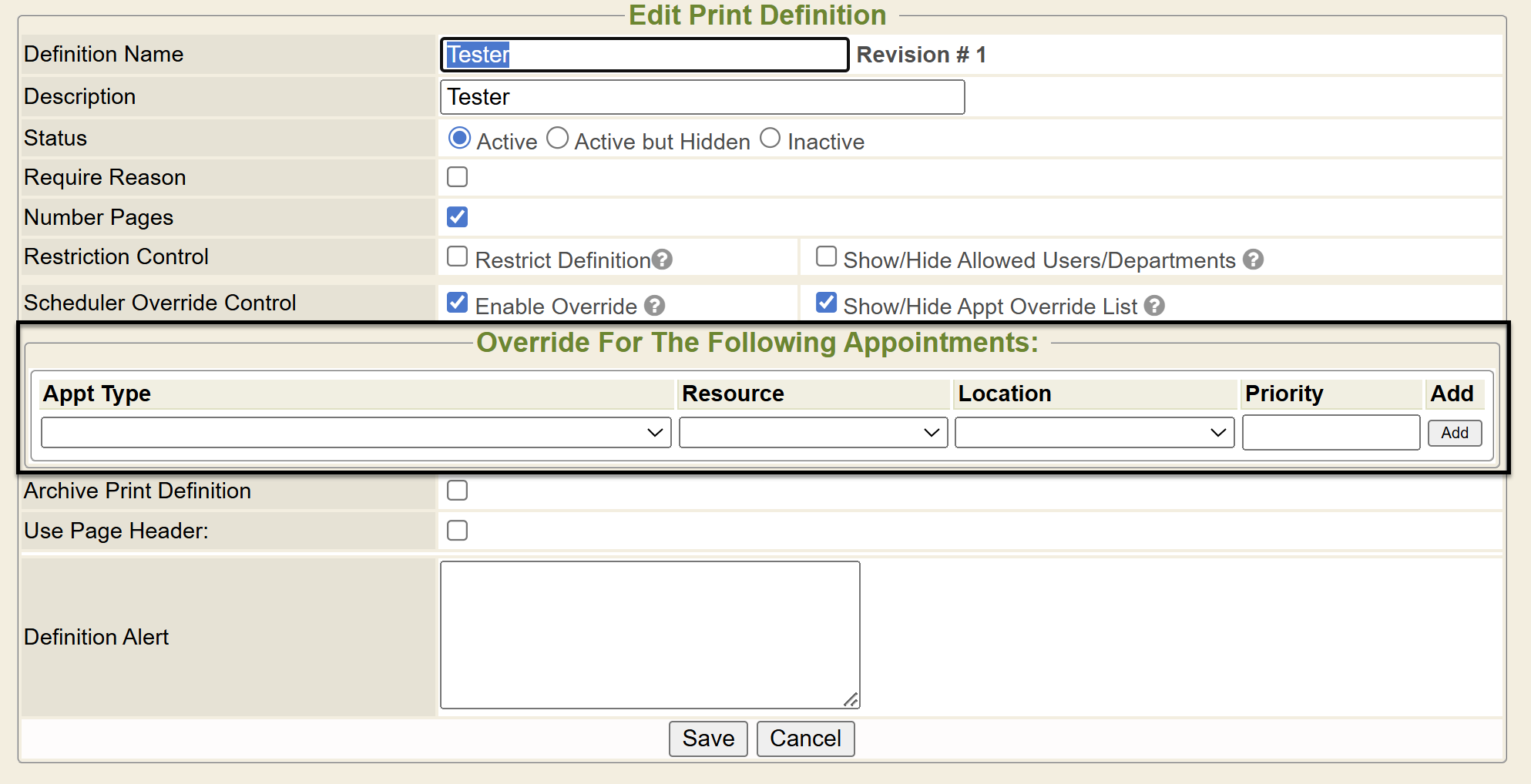Click help icon beside Show/Hide Appt Override List
Screen dimensions: 1531x784
point(1153,306)
